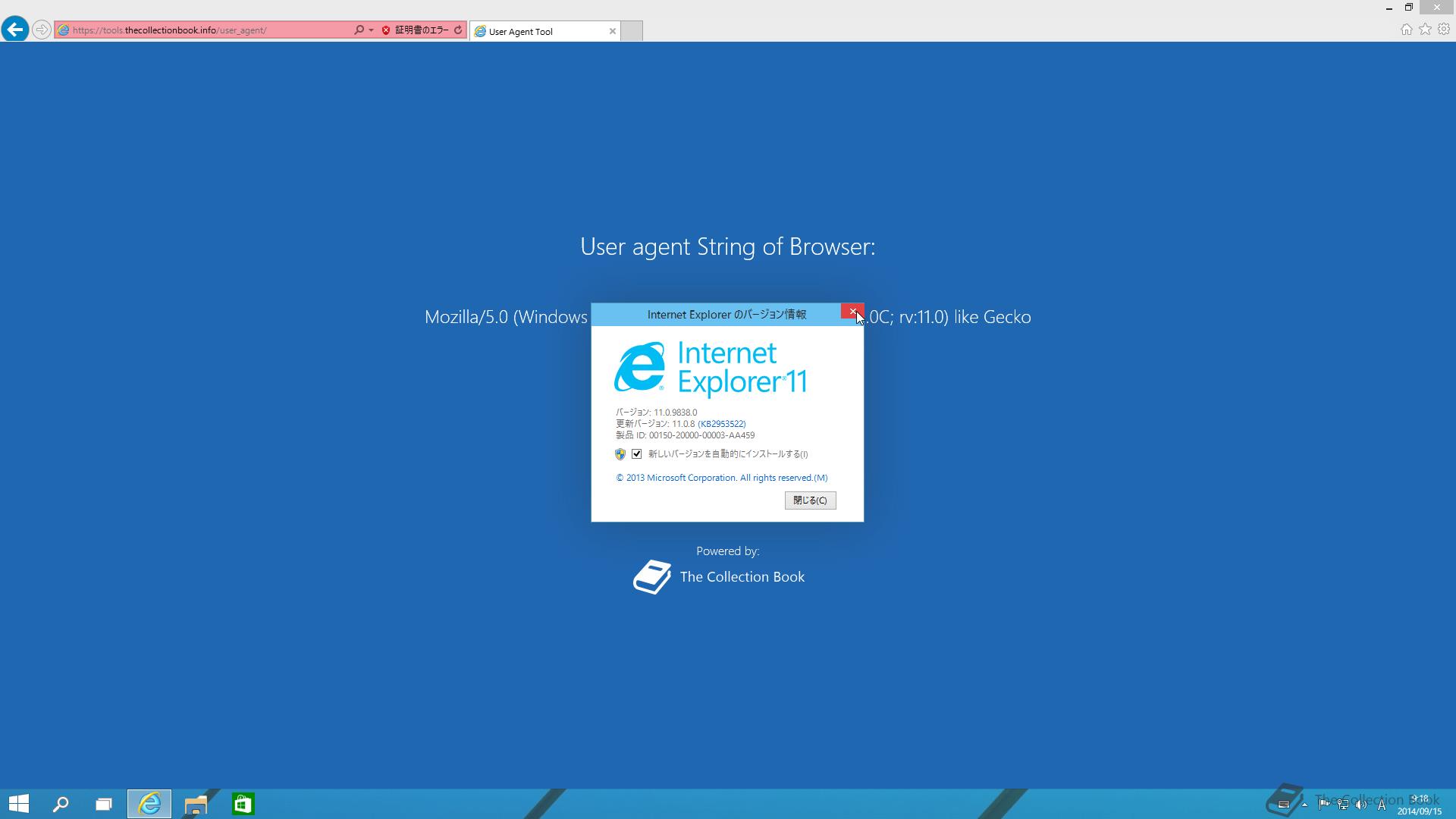Toggle automatic install of new versions checkbox
Viewport: 1456px width, 819px height.
click(637, 453)
